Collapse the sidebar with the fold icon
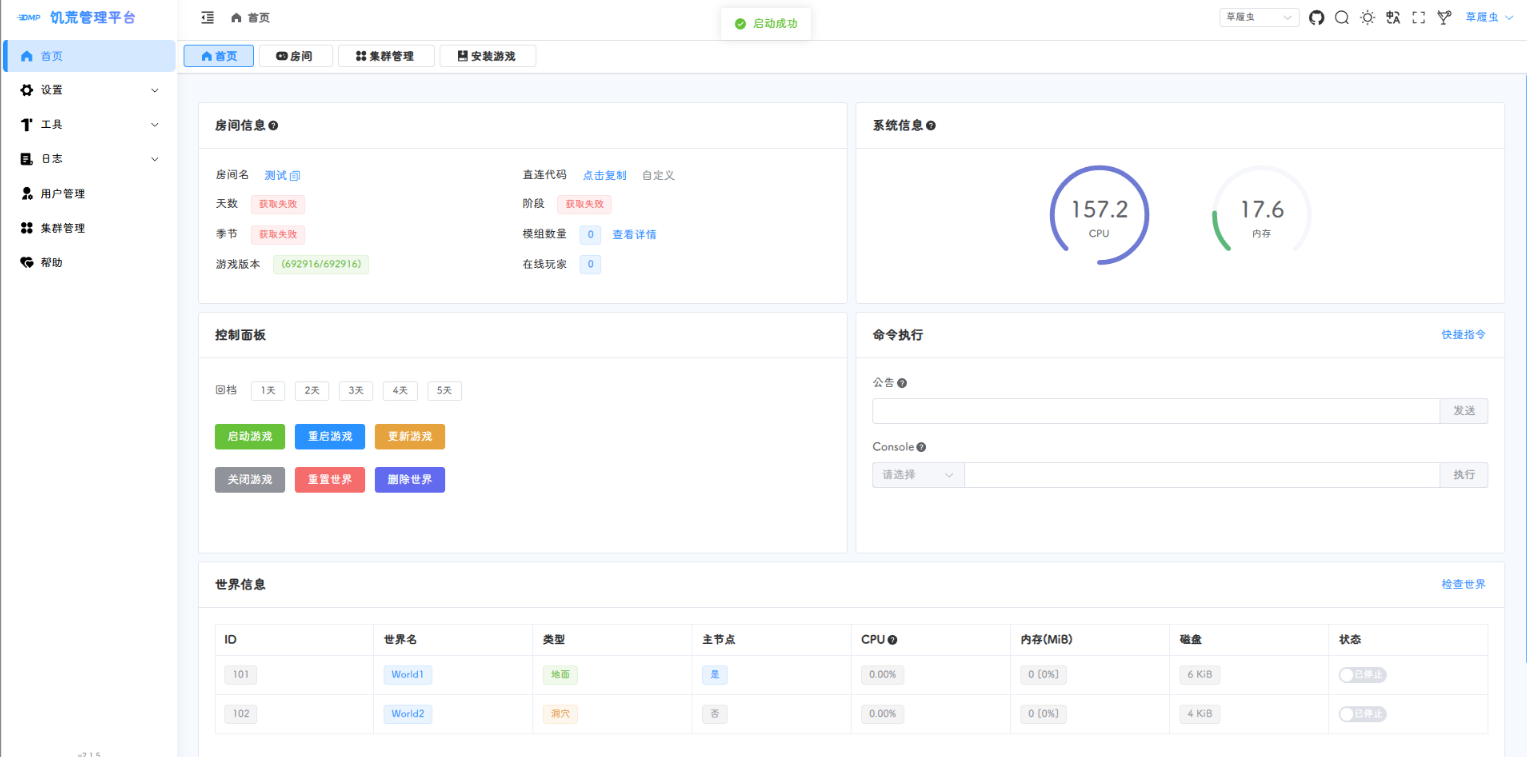This screenshot has height=757, width=1527. pos(207,17)
